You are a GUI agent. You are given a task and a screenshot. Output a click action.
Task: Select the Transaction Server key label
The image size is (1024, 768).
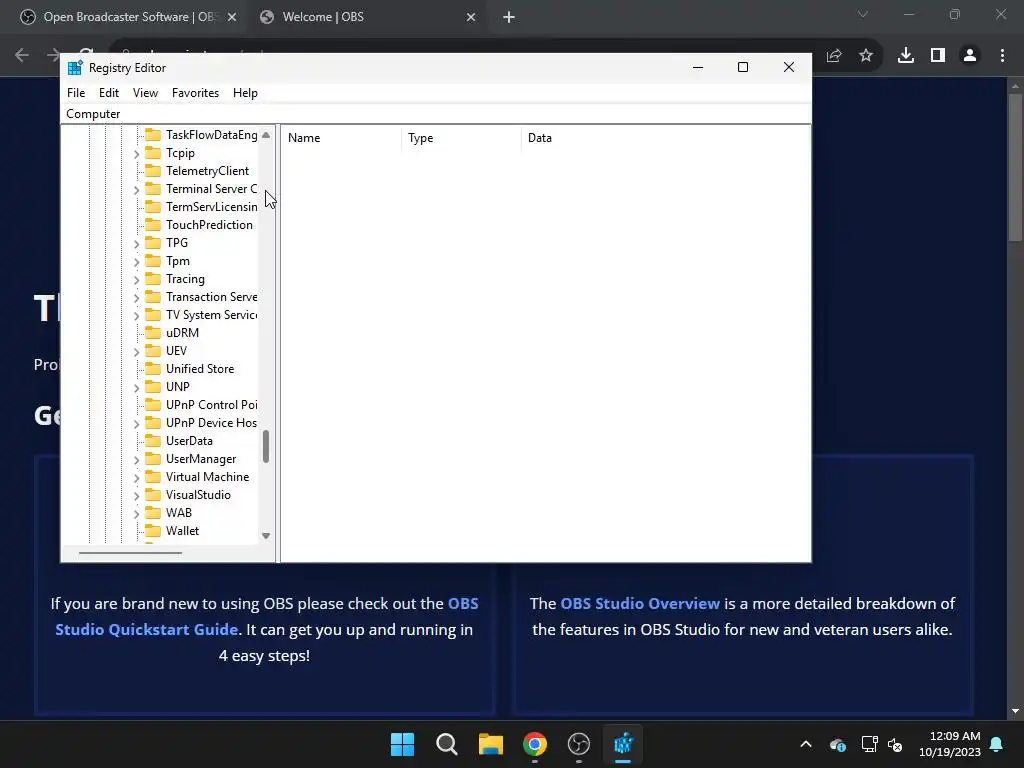212,296
